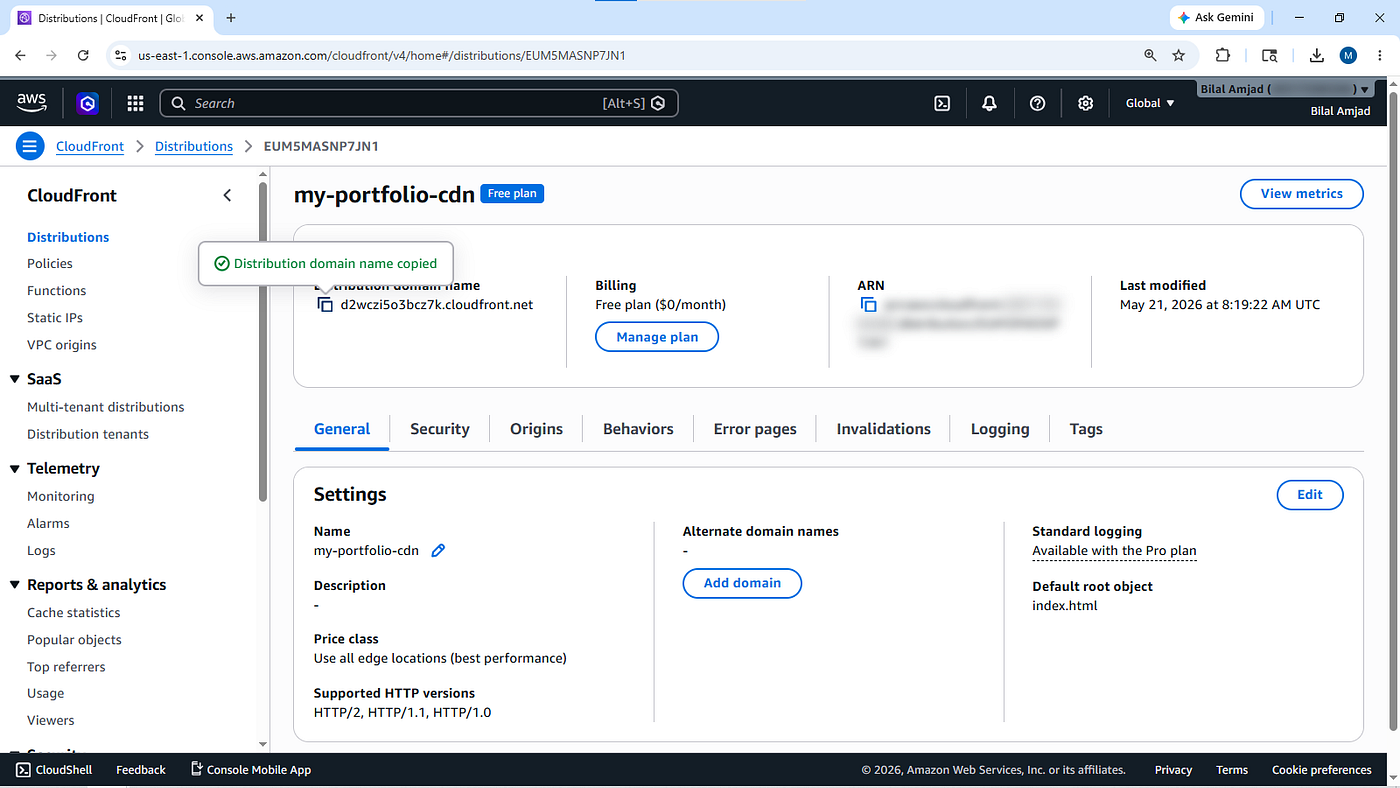Open Cookie preferences in footer
The width and height of the screenshot is (1400, 788).
(1322, 770)
